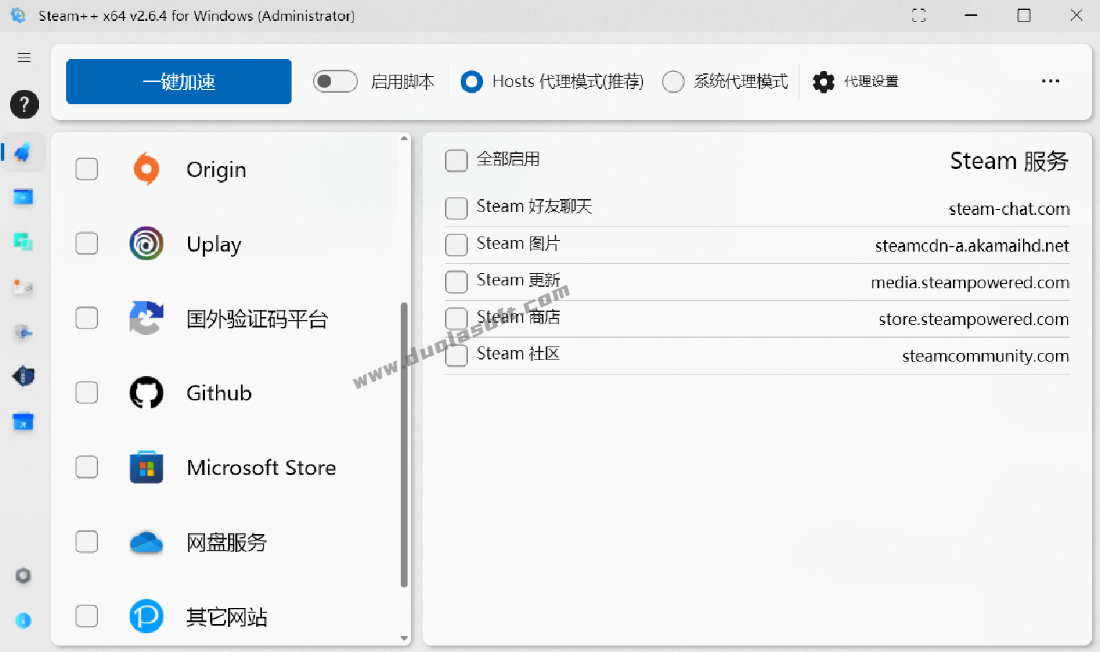Click the steamcdn-a.akamaihd.net domain text
Image resolution: width=1100 pixels, height=652 pixels.
coord(972,246)
